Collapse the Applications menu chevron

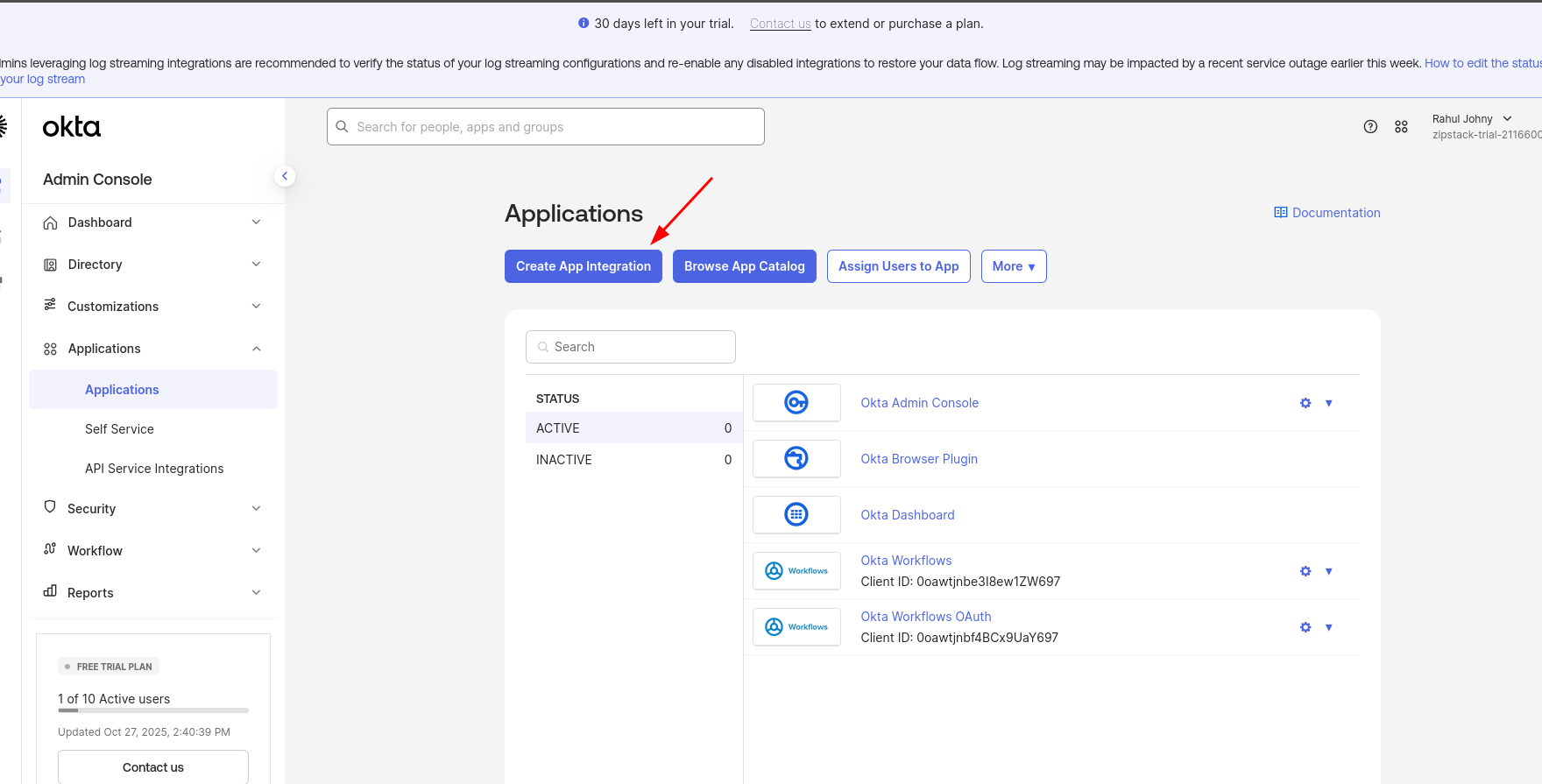click(x=257, y=349)
